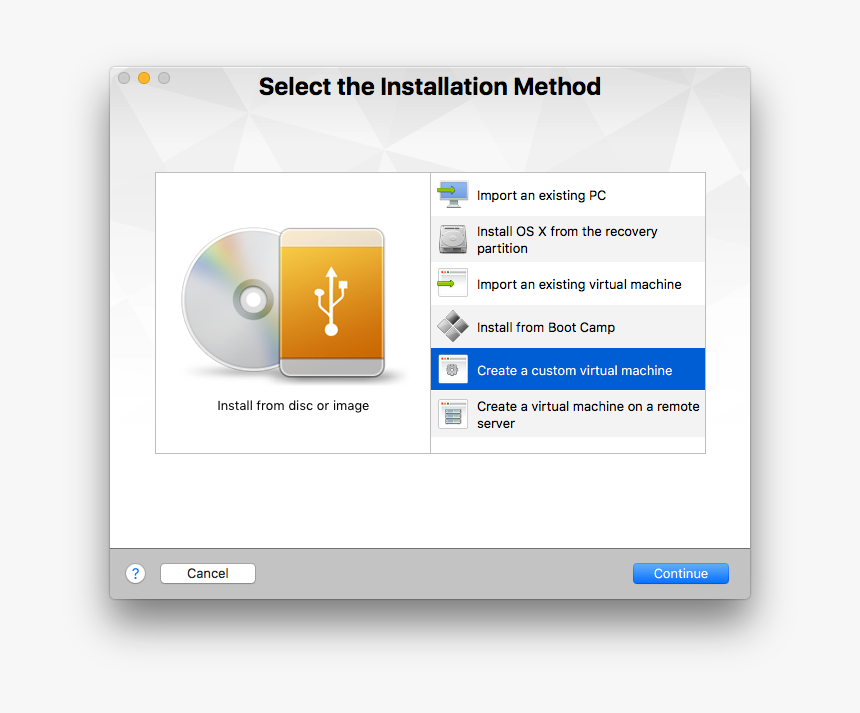The width and height of the screenshot is (860, 713).
Task: Click the Import an existing PC monitor icon
Action: coord(452,195)
